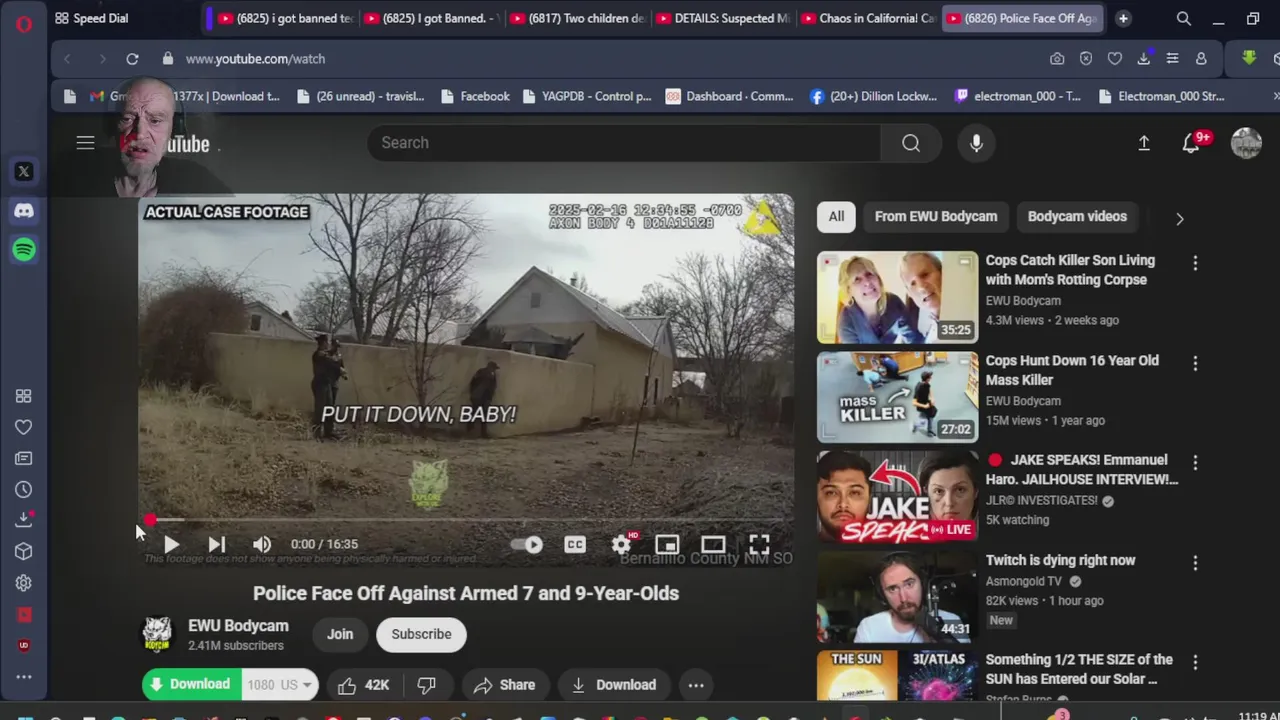Open Opera easy setup sliders icon

pyautogui.click(x=1173, y=59)
